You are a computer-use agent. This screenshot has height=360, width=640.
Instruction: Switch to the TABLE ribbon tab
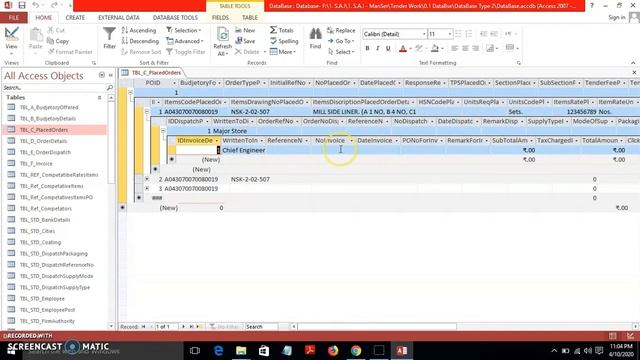(x=250, y=18)
